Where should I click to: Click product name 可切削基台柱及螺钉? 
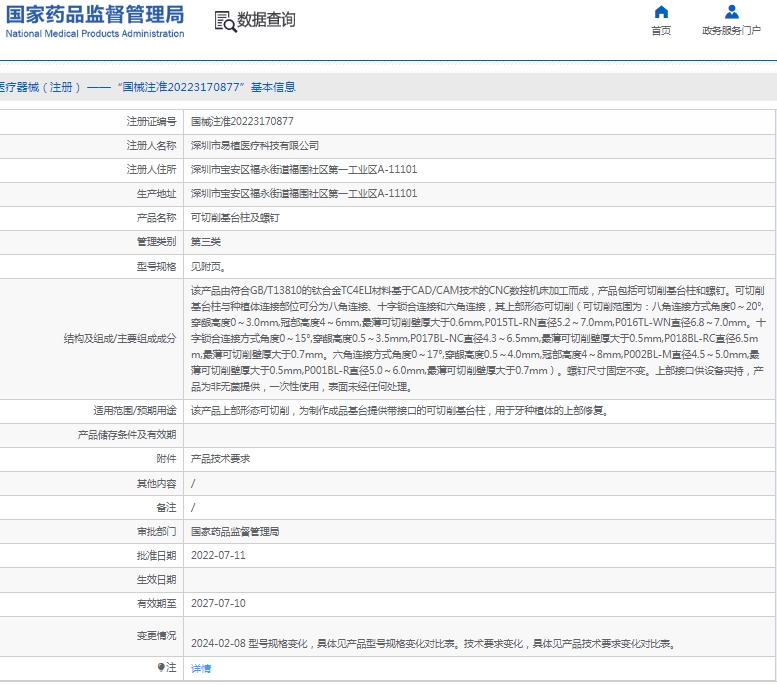pos(235,218)
